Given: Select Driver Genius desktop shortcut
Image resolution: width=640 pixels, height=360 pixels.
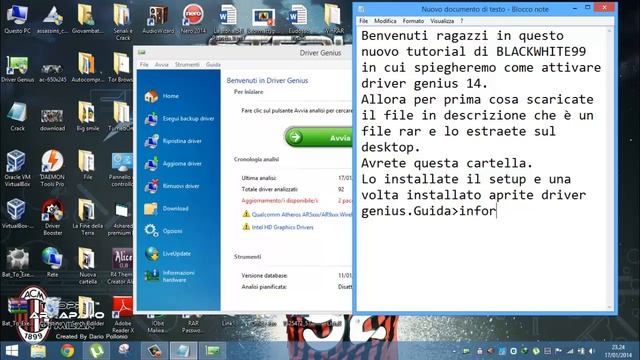Looking at the screenshot, I should (x=17, y=68).
